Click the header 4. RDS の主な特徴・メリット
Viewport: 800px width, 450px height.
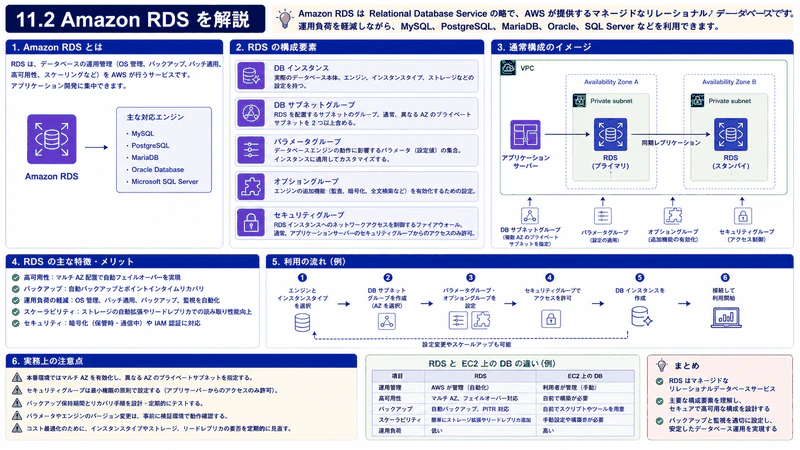[72, 261]
